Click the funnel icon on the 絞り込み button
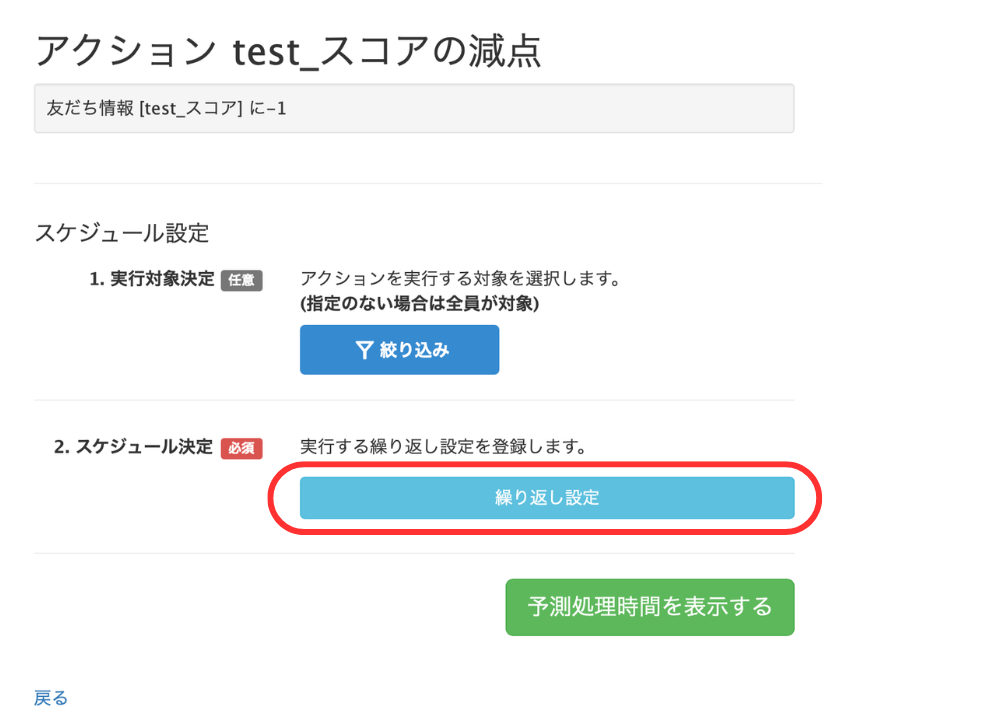982x726 pixels. (364, 350)
